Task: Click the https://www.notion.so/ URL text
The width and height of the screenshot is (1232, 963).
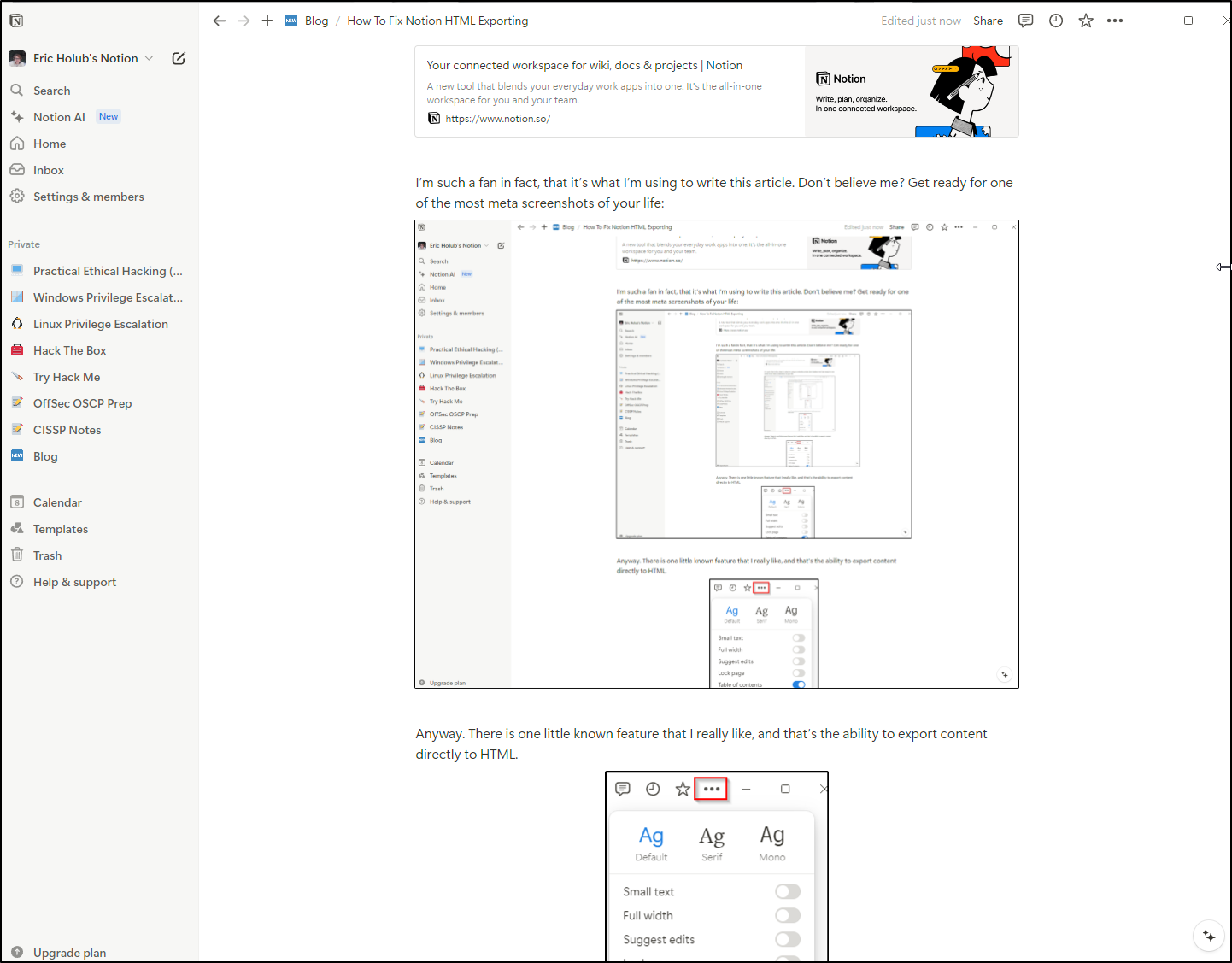Action: pyautogui.click(x=498, y=119)
